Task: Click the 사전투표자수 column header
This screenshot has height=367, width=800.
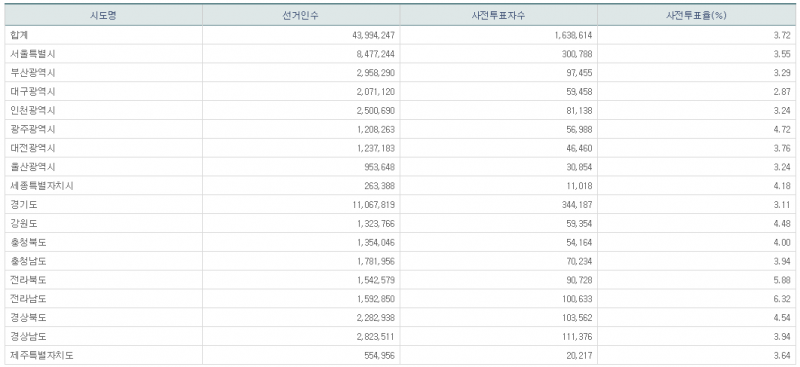Action: click(x=498, y=15)
